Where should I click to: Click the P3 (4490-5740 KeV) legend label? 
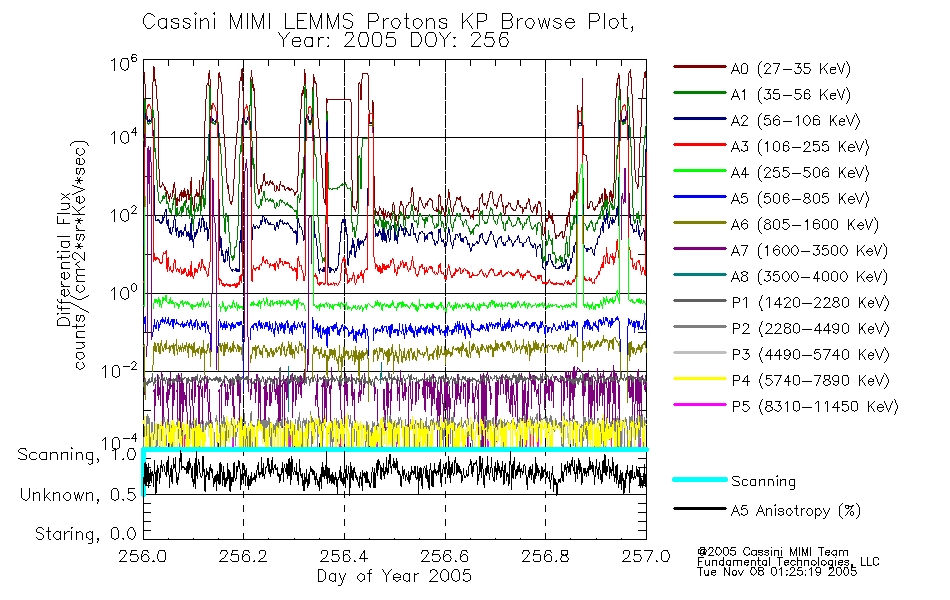click(810, 355)
